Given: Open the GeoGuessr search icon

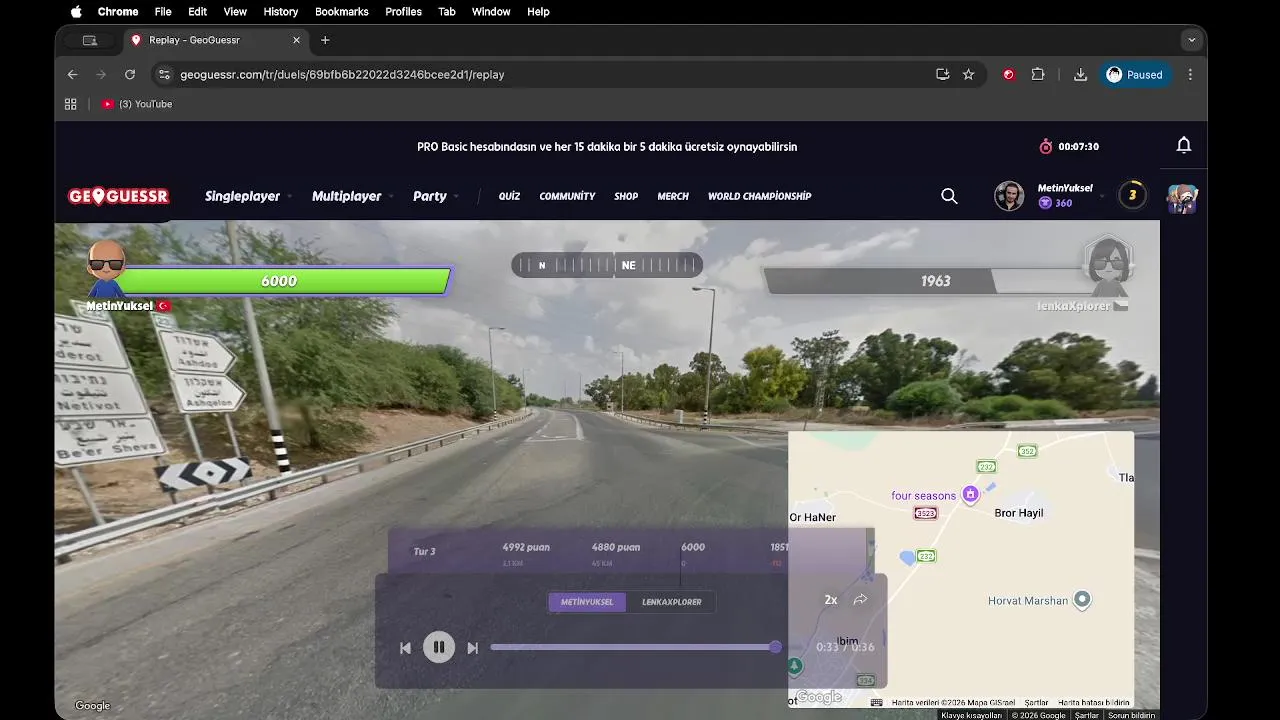Looking at the screenshot, I should click(949, 196).
